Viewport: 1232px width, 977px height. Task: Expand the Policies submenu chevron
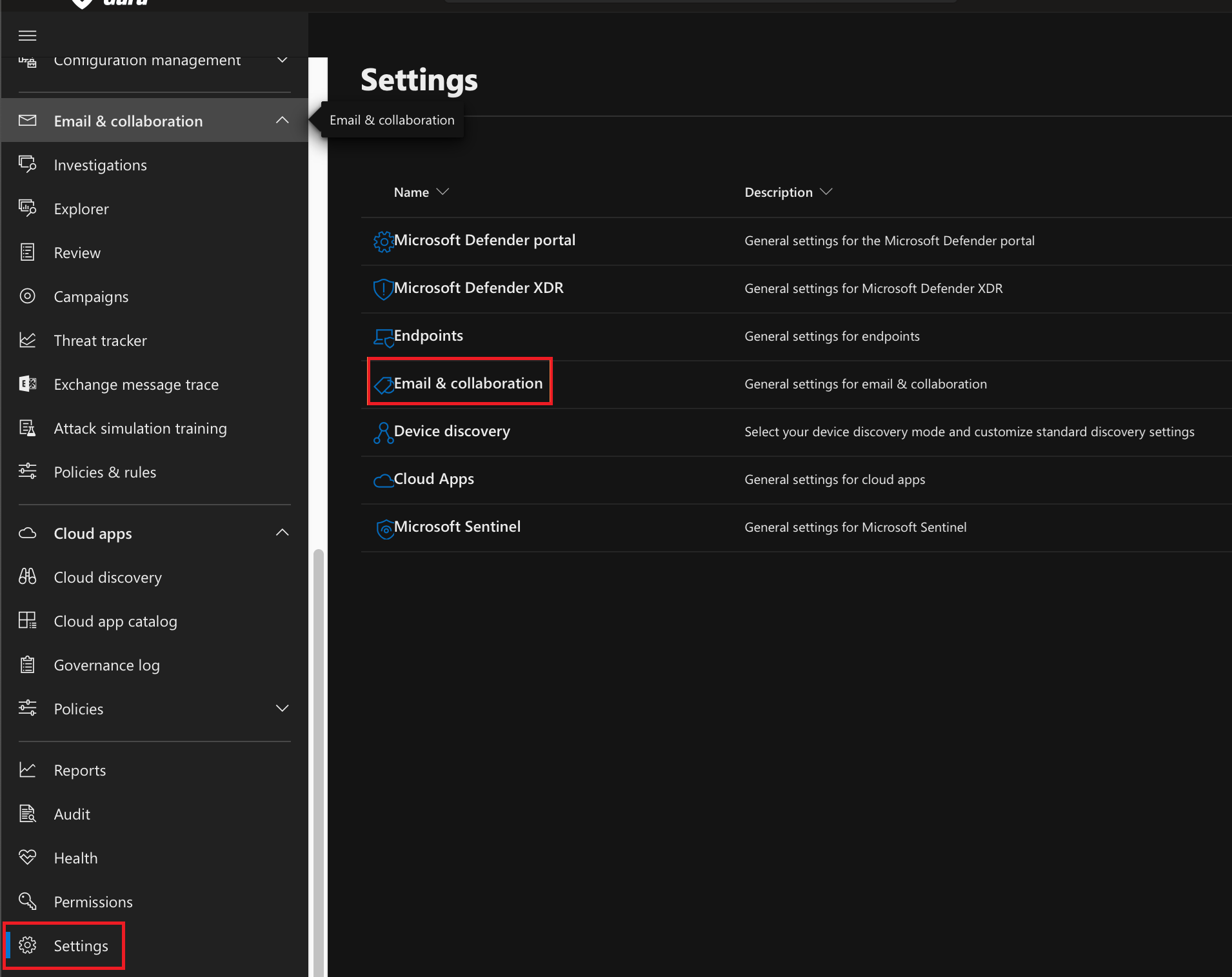(283, 709)
